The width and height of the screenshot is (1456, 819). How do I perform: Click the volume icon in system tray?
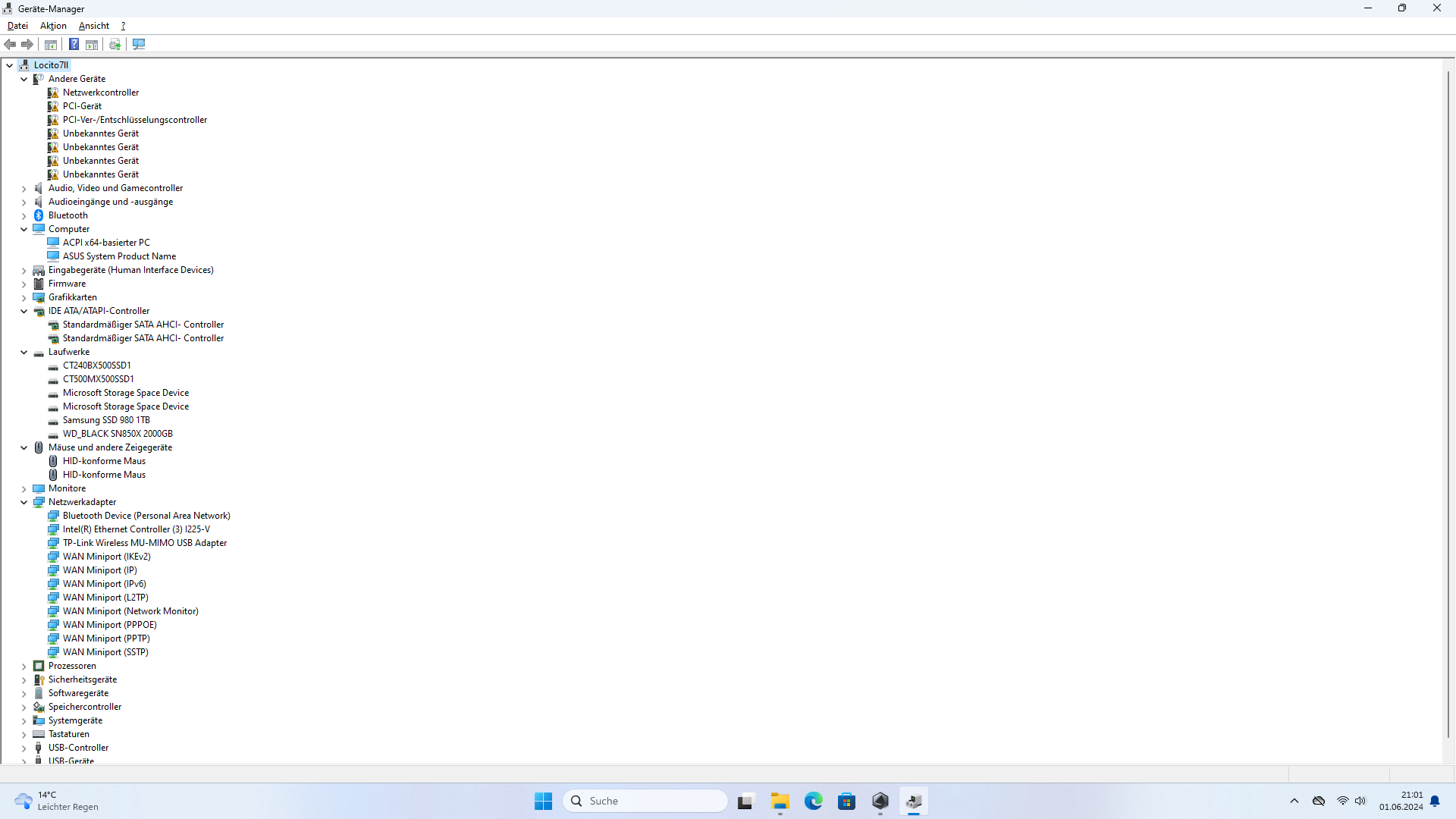[x=1360, y=801]
